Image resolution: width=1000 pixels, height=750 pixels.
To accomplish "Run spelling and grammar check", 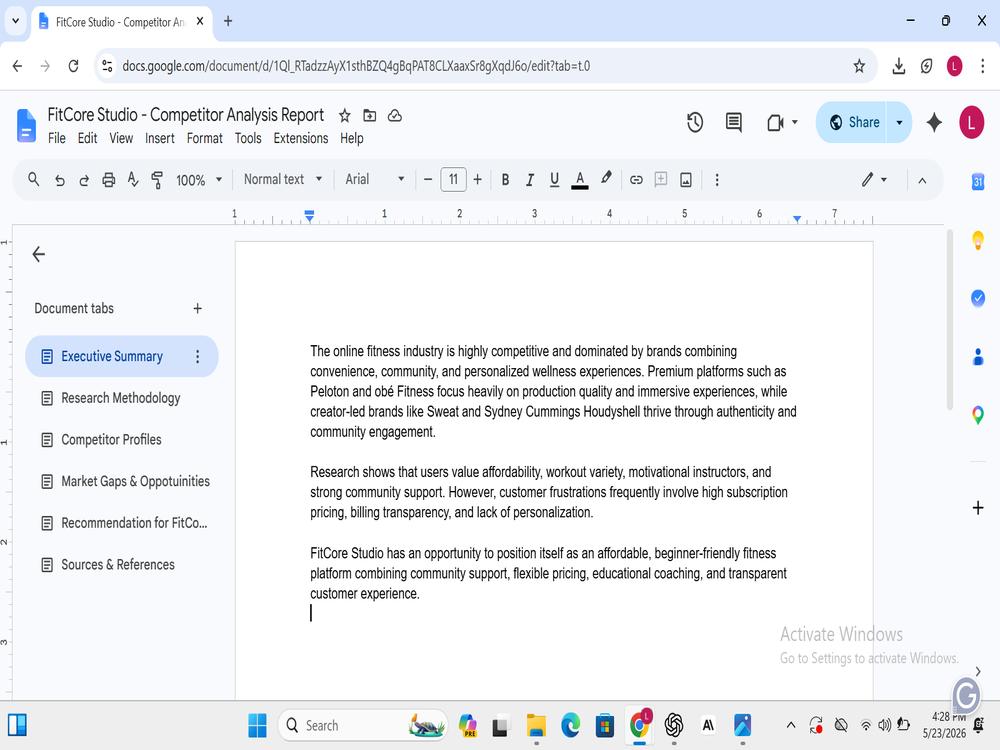I will [x=133, y=180].
